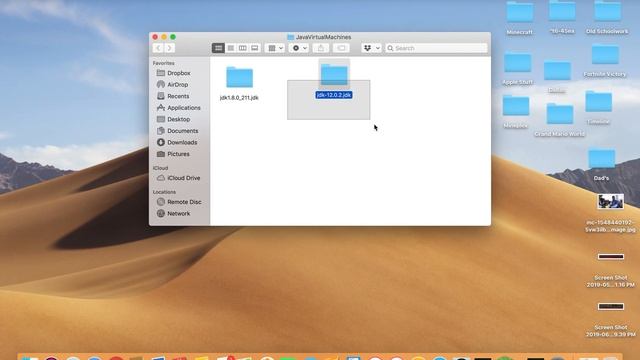This screenshot has height=360, width=640.
Task: Select the Screen Shot 2019-06 desktop file
Action: pos(611,307)
